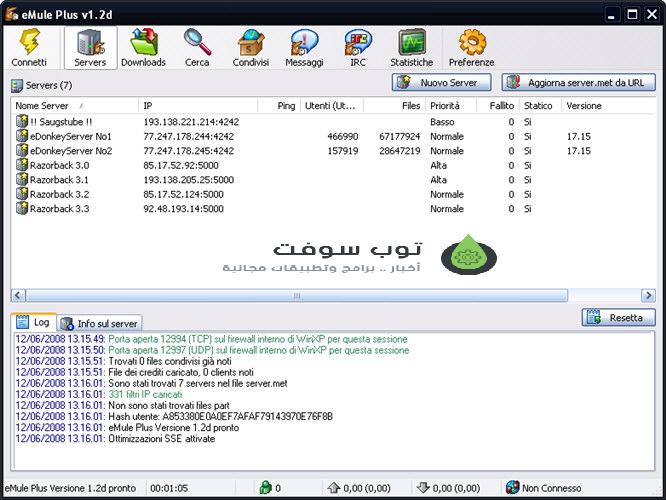Click the server icon for Razorback 3.3
The width and height of the screenshot is (666, 500).
(x=22, y=208)
